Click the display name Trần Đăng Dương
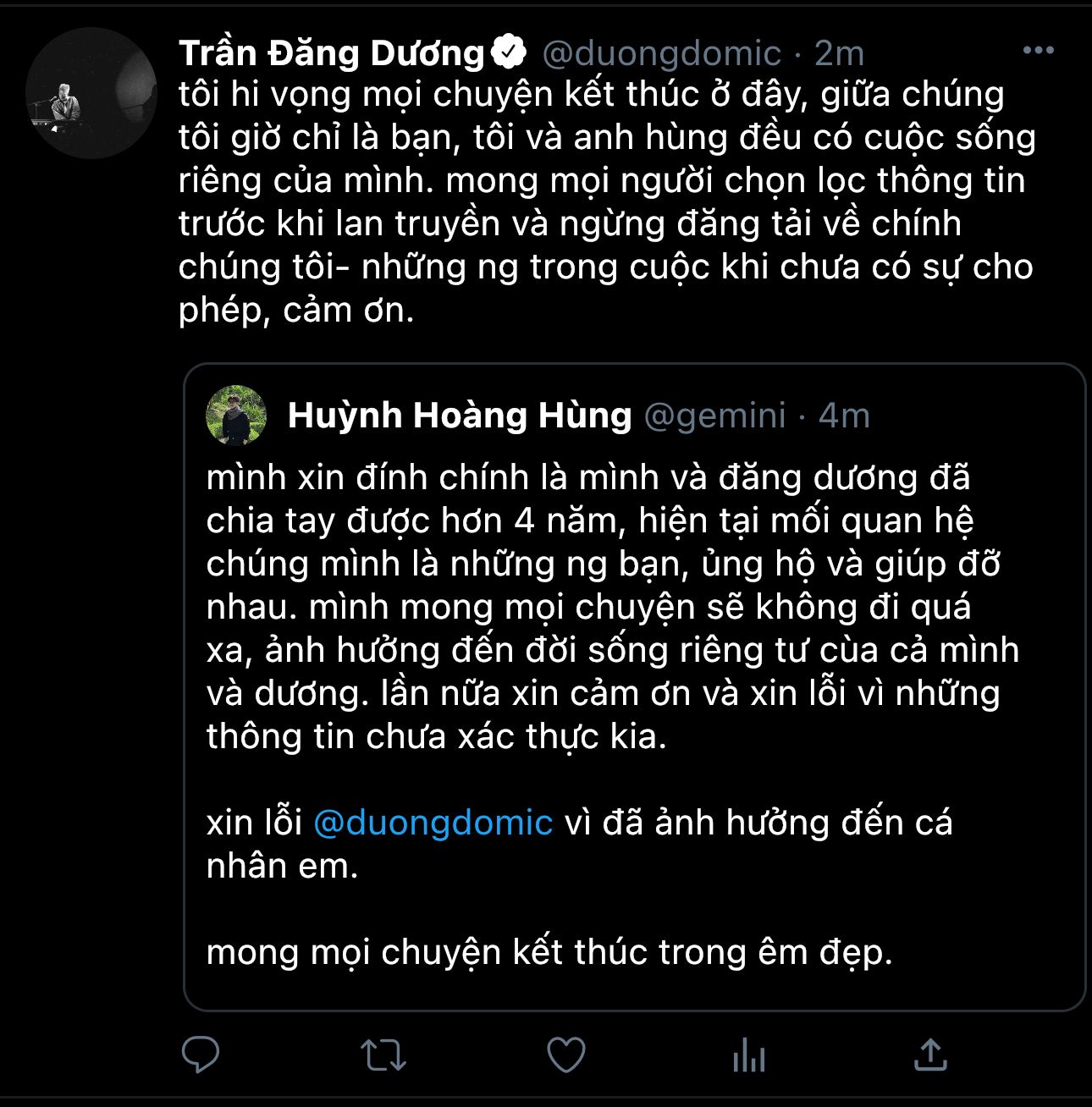This screenshot has width=1092, height=1107. [x=331, y=53]
